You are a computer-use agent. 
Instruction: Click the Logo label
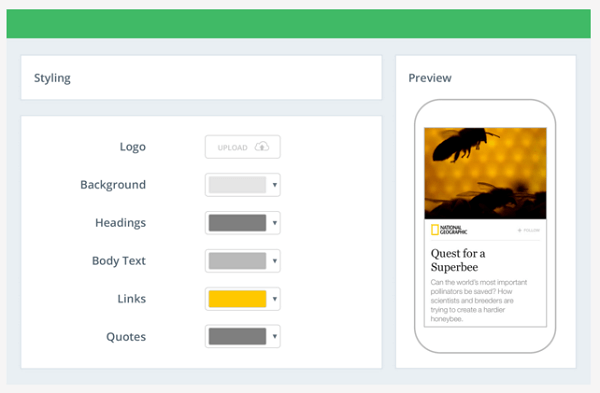tap(132, 147)
